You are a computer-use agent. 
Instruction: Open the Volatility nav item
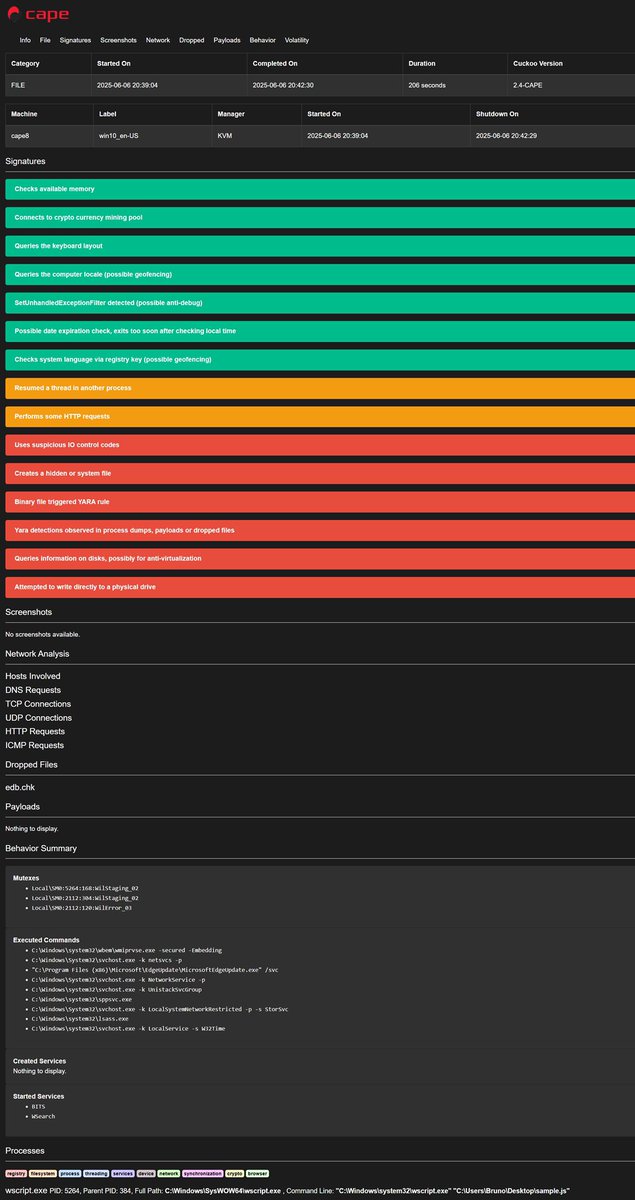297,40
